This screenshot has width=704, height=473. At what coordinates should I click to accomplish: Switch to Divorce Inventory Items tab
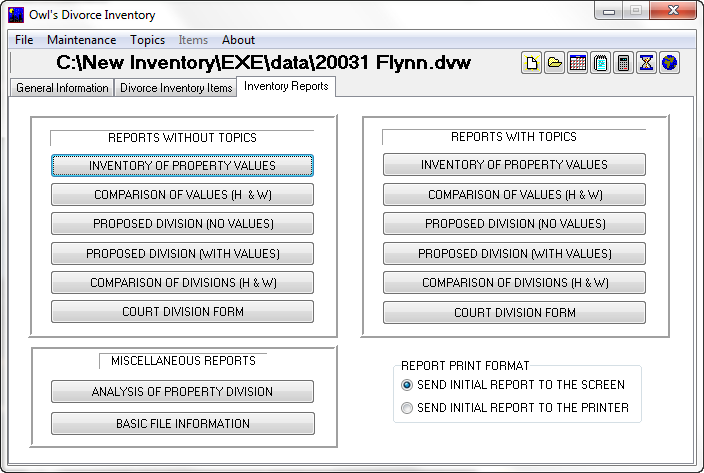(176, 88)
